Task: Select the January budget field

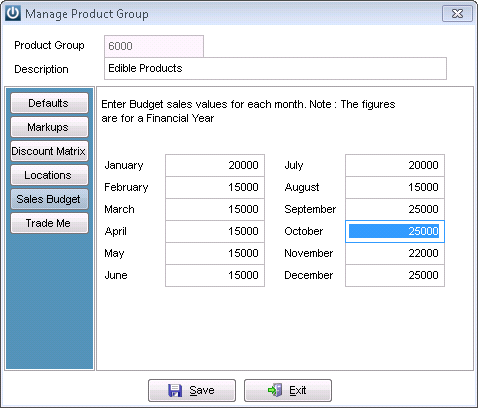Action: [215, 165]
